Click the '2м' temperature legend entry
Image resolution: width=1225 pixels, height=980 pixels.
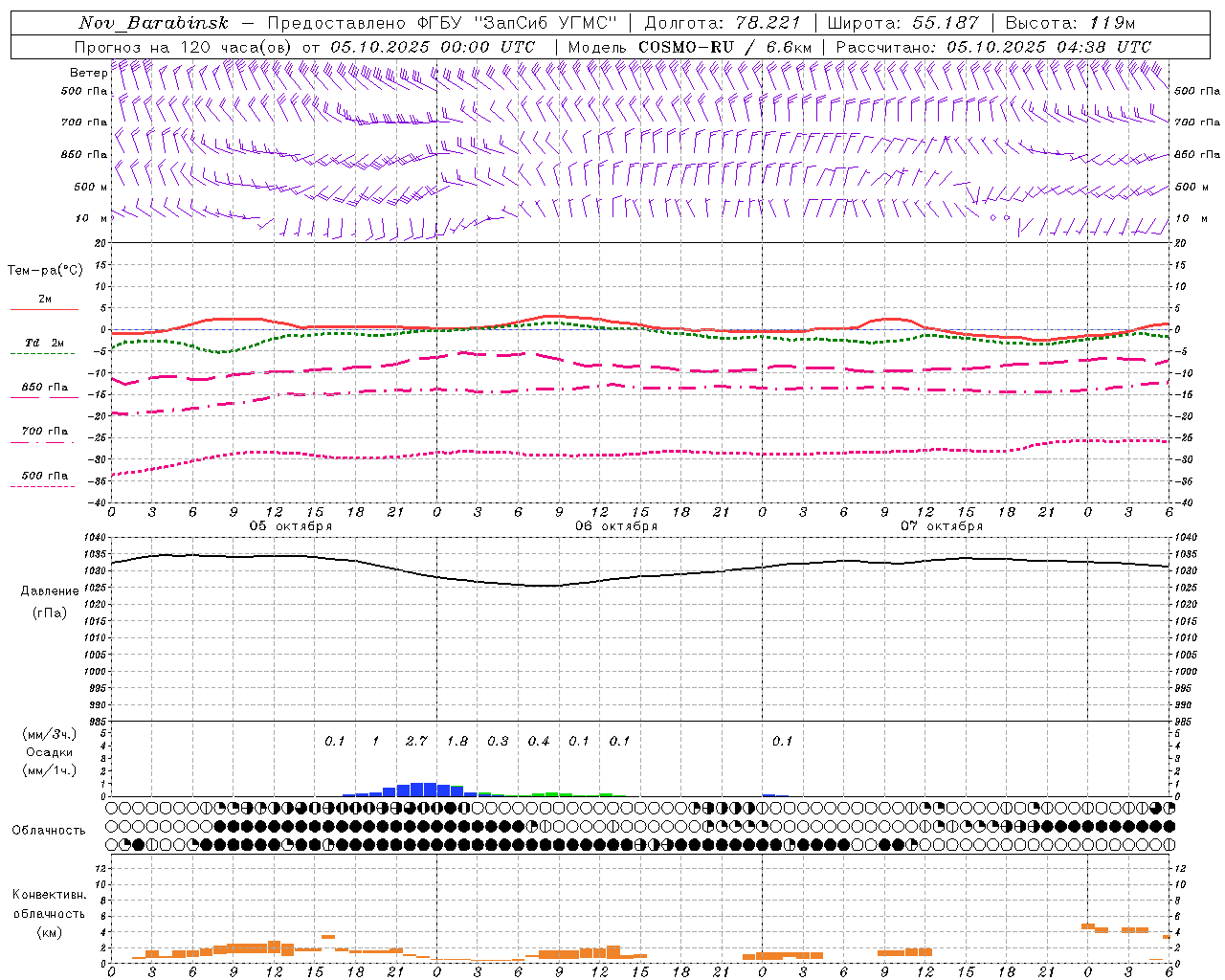coord(45,299)
